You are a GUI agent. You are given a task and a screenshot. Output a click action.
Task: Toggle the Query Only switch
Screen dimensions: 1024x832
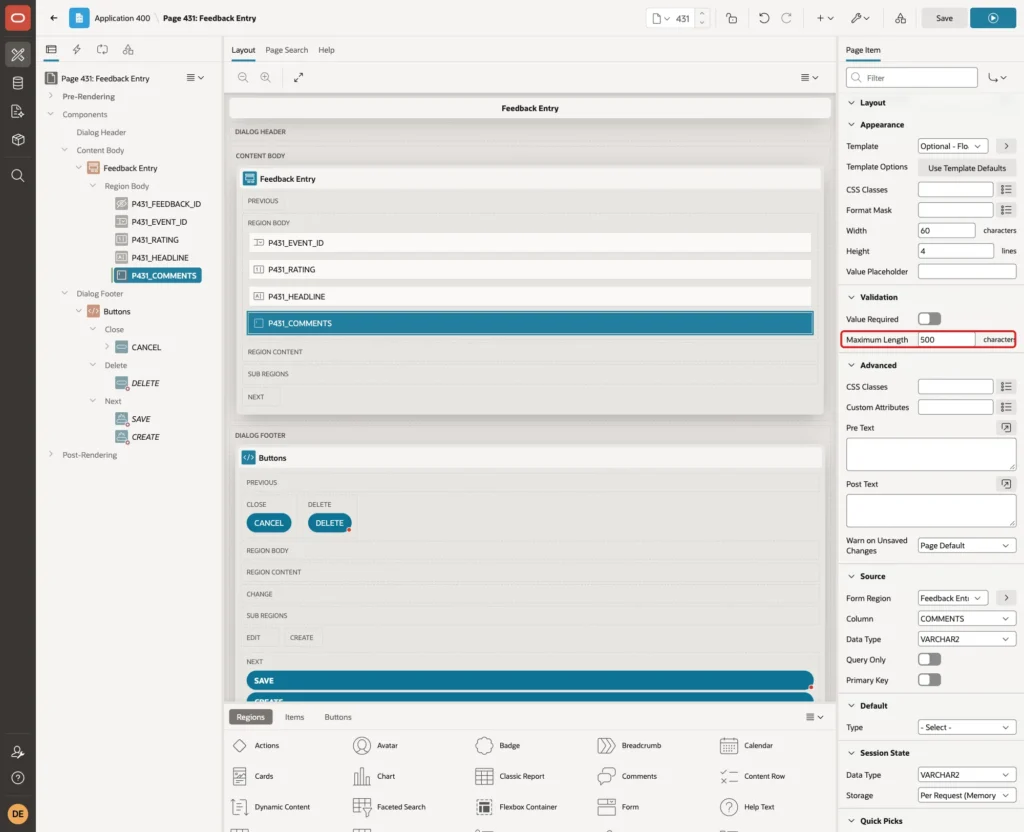click(x=929, y=660)
